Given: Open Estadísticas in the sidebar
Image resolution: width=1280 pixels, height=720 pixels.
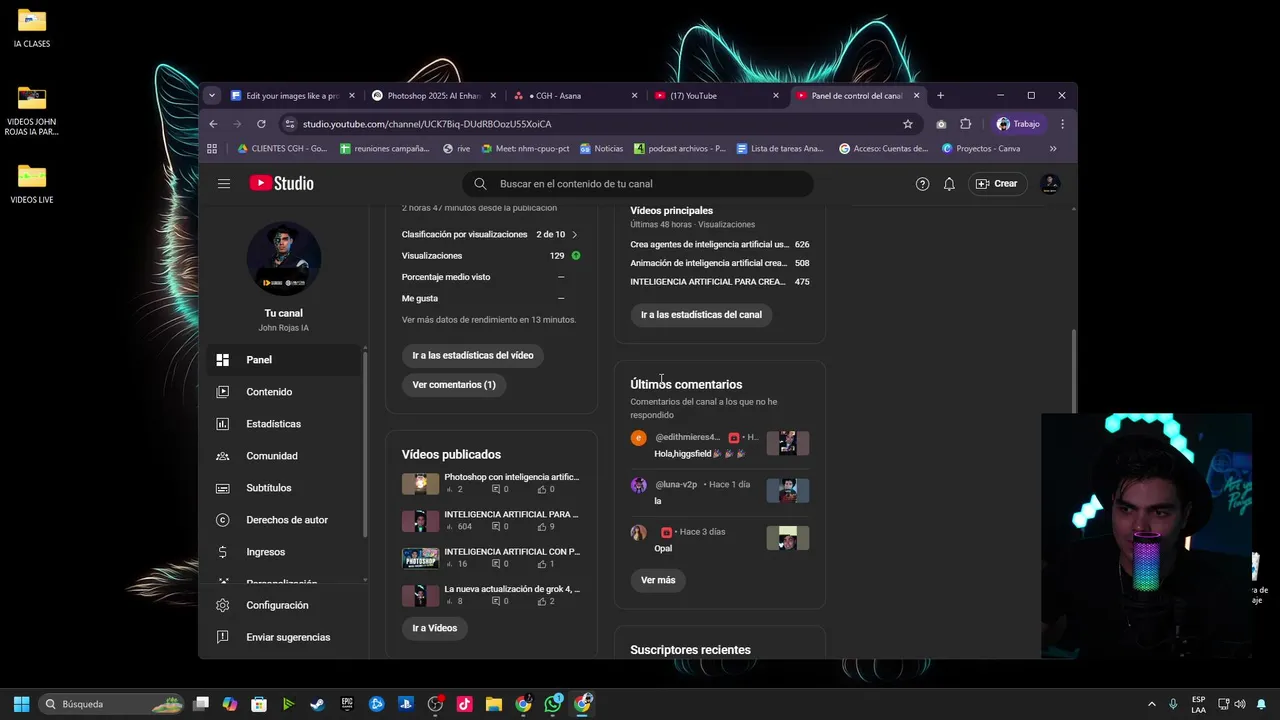Looking at the screenshot, I should (x=284, y=424).
